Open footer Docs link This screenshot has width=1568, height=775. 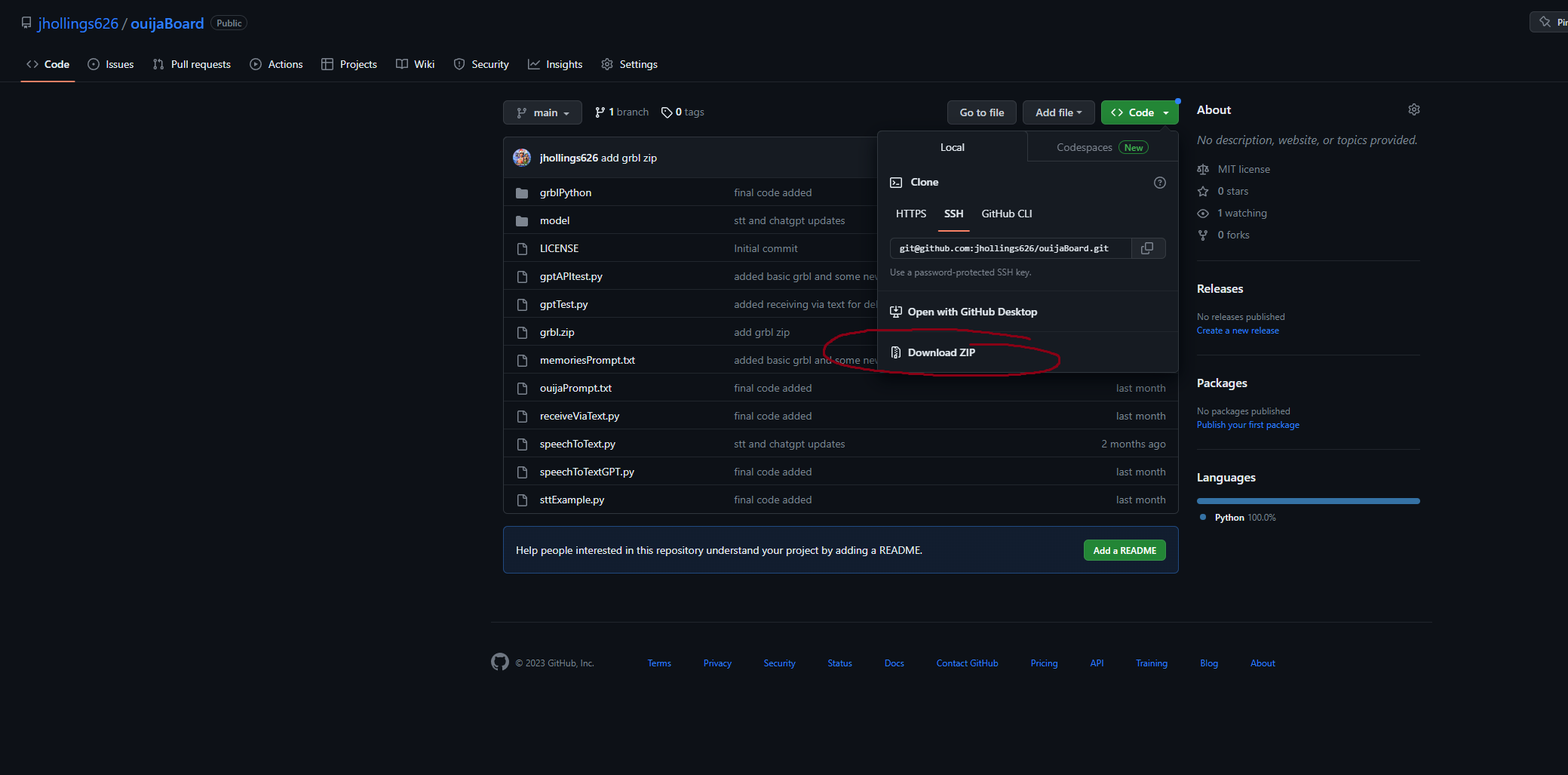(894, 663)
